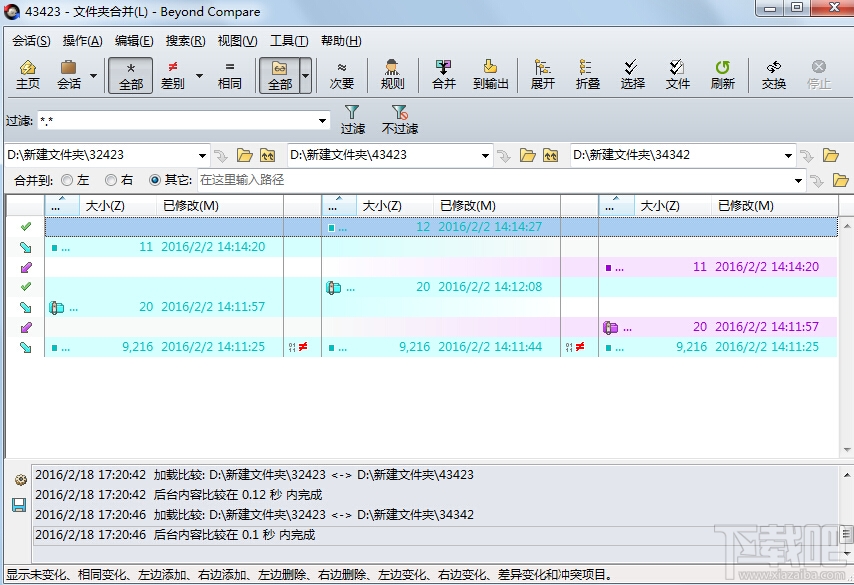Open the 43423 folder path dropdown
Viewport: 854px width, 585px height.
click(484, 155)
